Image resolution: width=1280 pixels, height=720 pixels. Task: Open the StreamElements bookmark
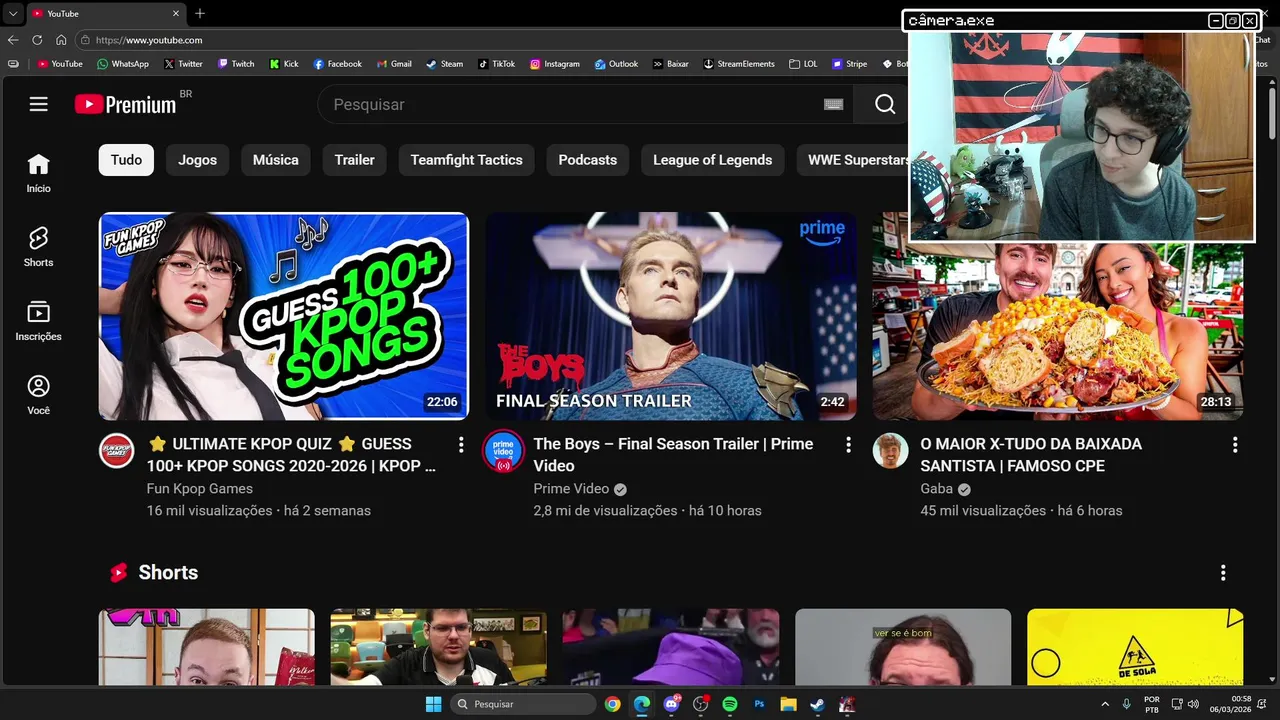click(739, 63)
